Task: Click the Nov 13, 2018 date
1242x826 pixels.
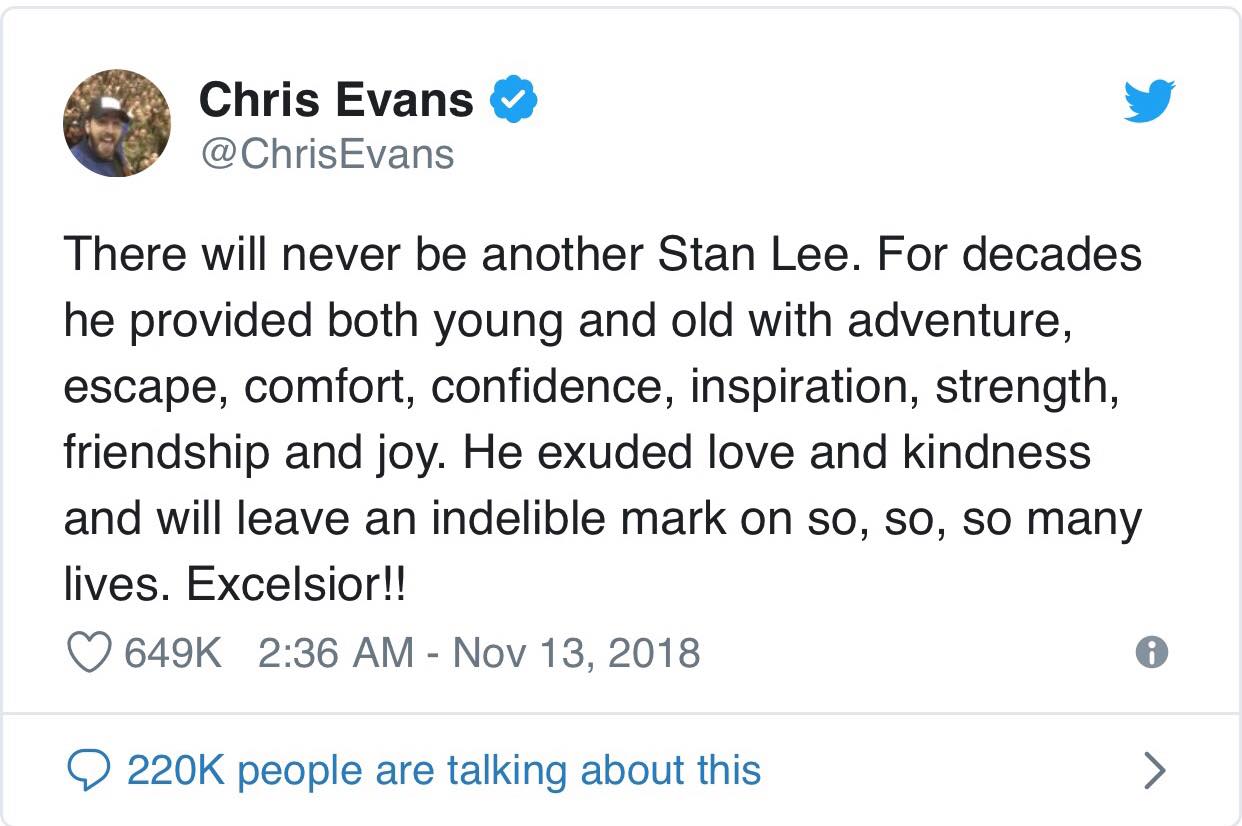Action: (576, 653)
